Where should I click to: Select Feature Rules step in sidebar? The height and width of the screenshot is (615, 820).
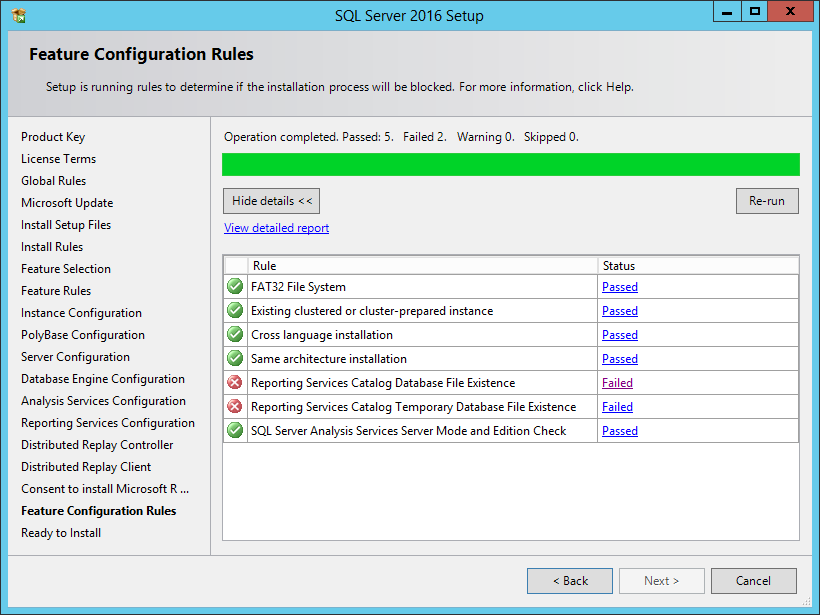[56, 291]
